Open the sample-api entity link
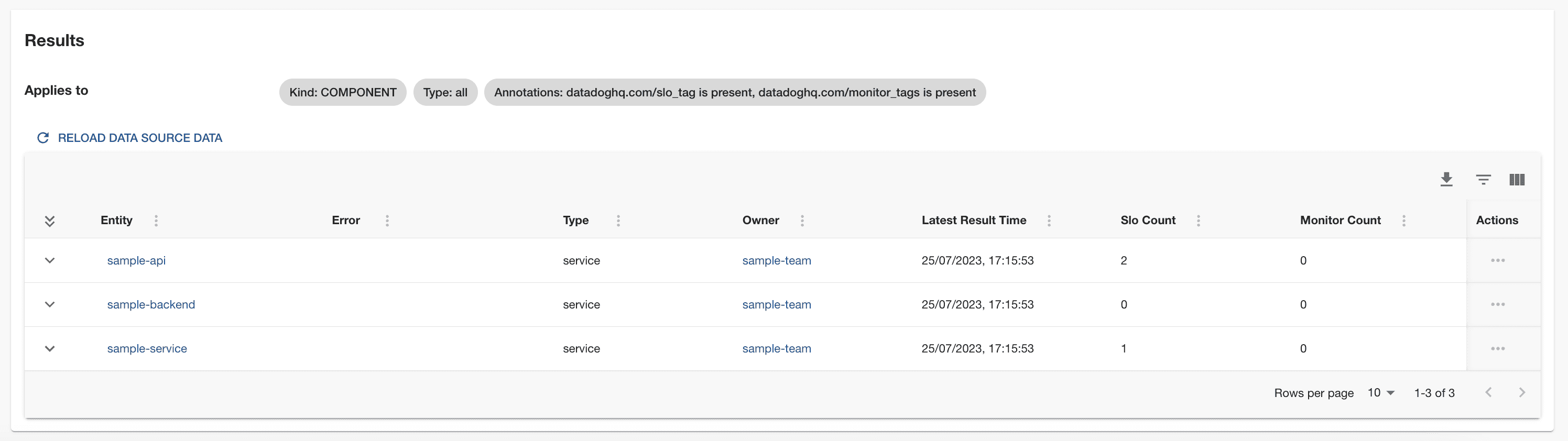Screen dimensions: 1568x441 point(136,260)
